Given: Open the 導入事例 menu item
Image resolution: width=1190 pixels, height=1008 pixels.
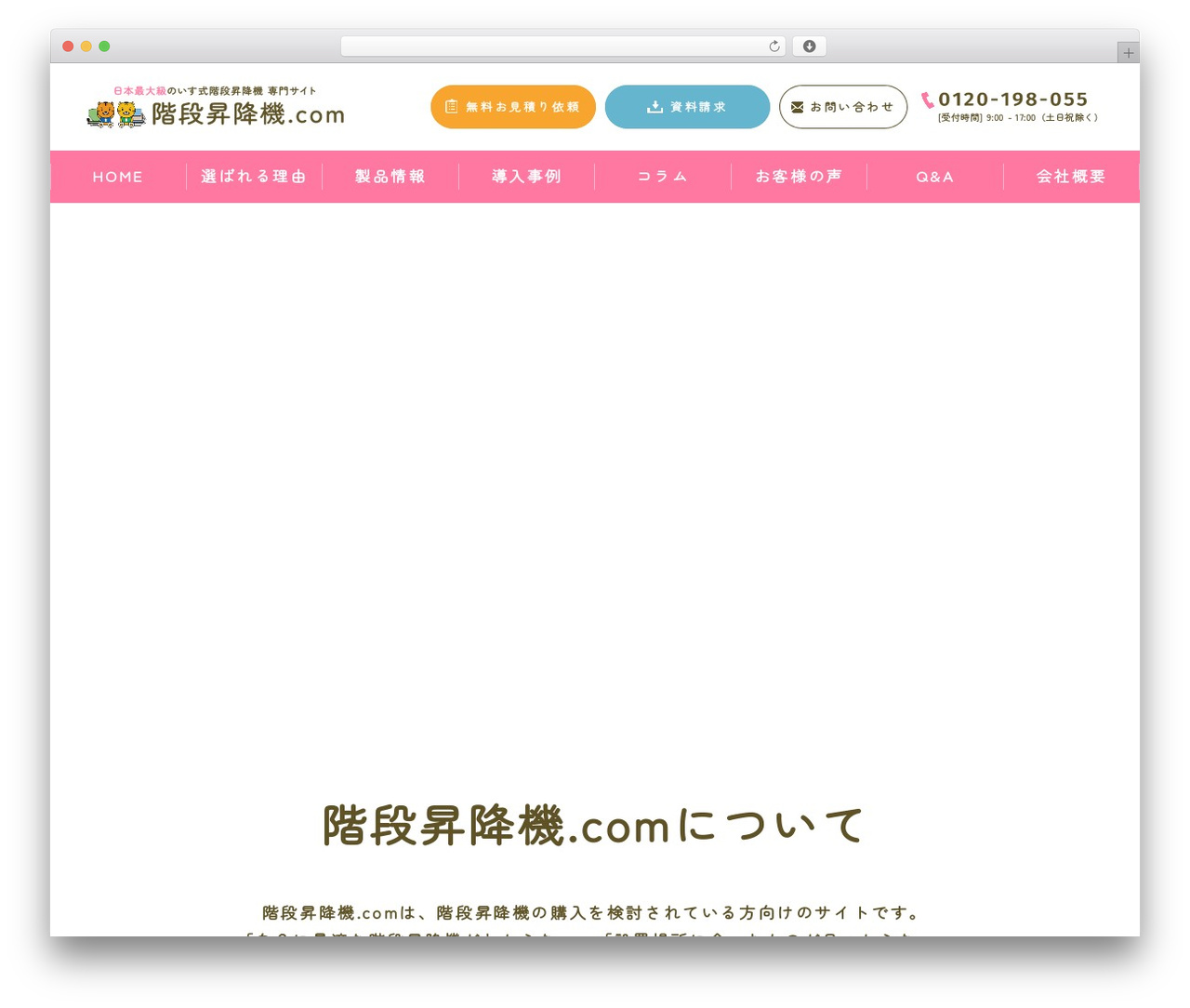Looking at the screenshot, I should tap(526, 177).
